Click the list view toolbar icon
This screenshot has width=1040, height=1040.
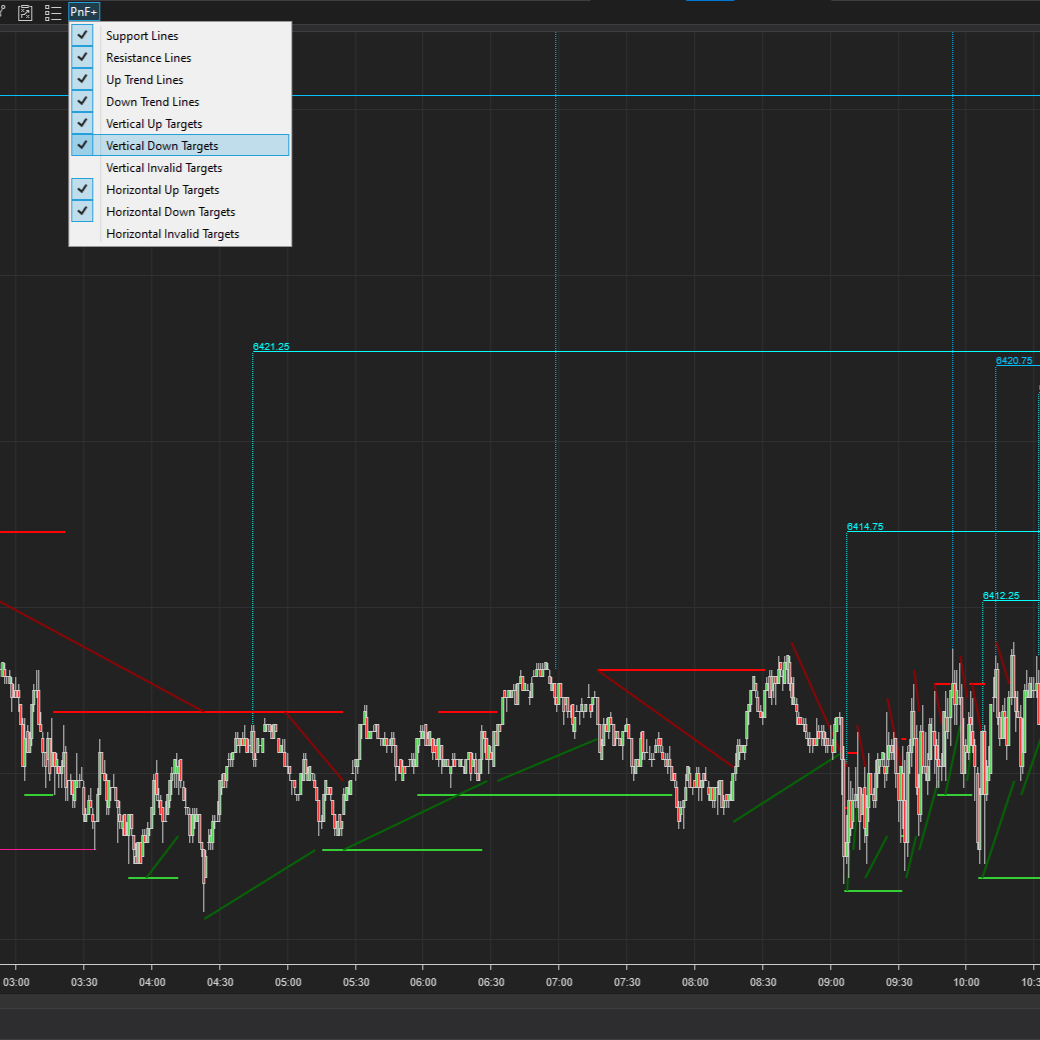click(x=53, y=12)
